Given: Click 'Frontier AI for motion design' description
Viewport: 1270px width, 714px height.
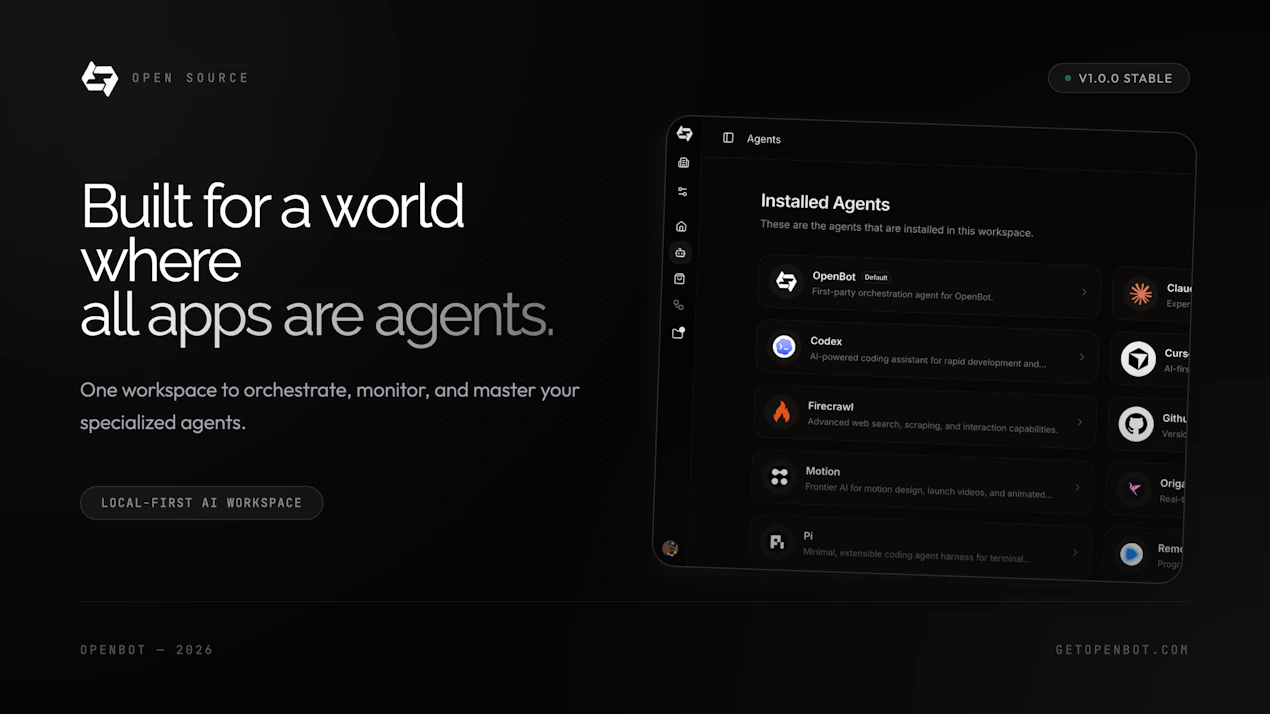Looking at the screenshot, I should [x=929, y=491].
